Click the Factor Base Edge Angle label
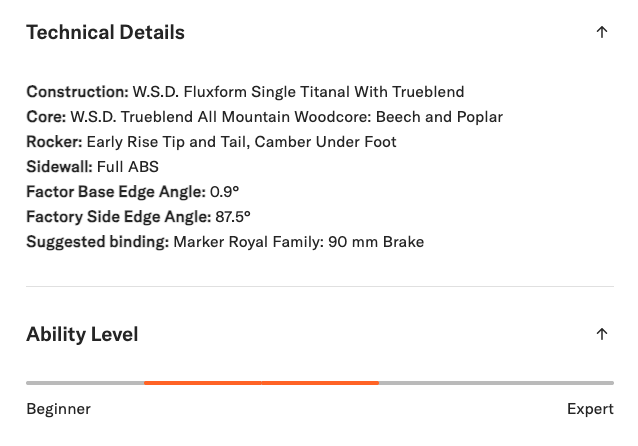Viewport: 638px width, 446px height. coord(115,192)
